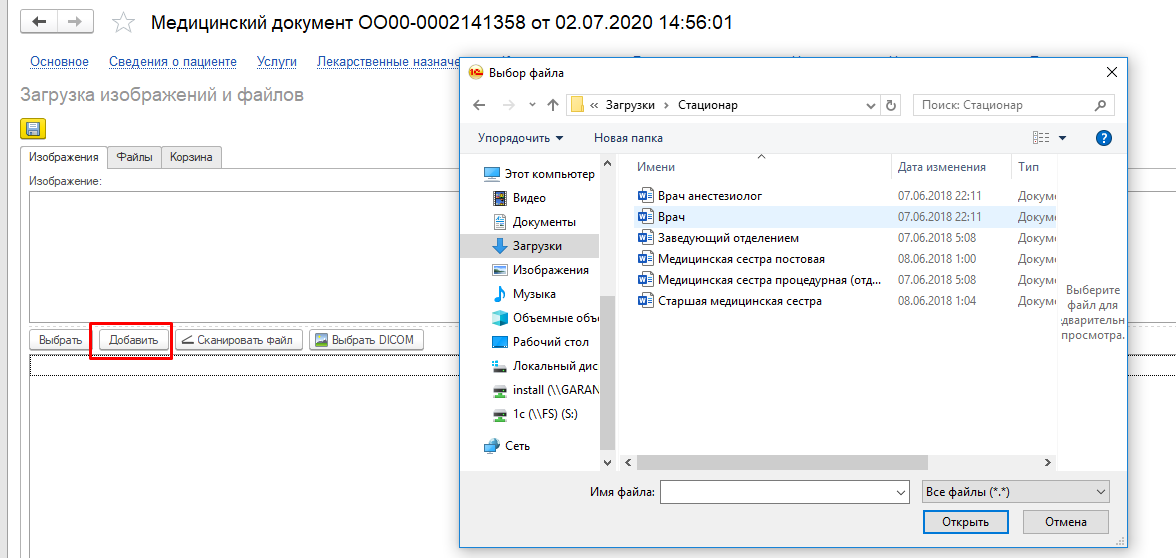Expand the view options dropdown arrow

1062,138
